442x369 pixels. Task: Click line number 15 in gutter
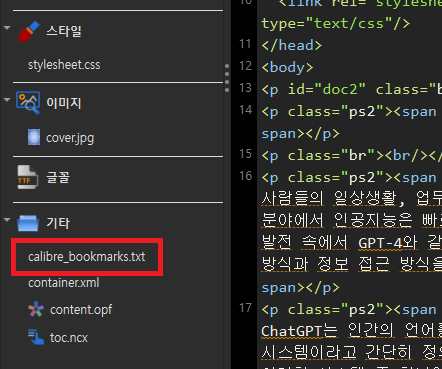tap(245, 154)
